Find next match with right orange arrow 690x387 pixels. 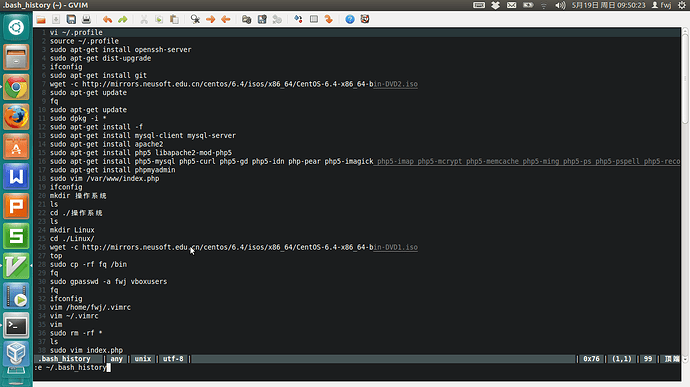coord(211,19)
